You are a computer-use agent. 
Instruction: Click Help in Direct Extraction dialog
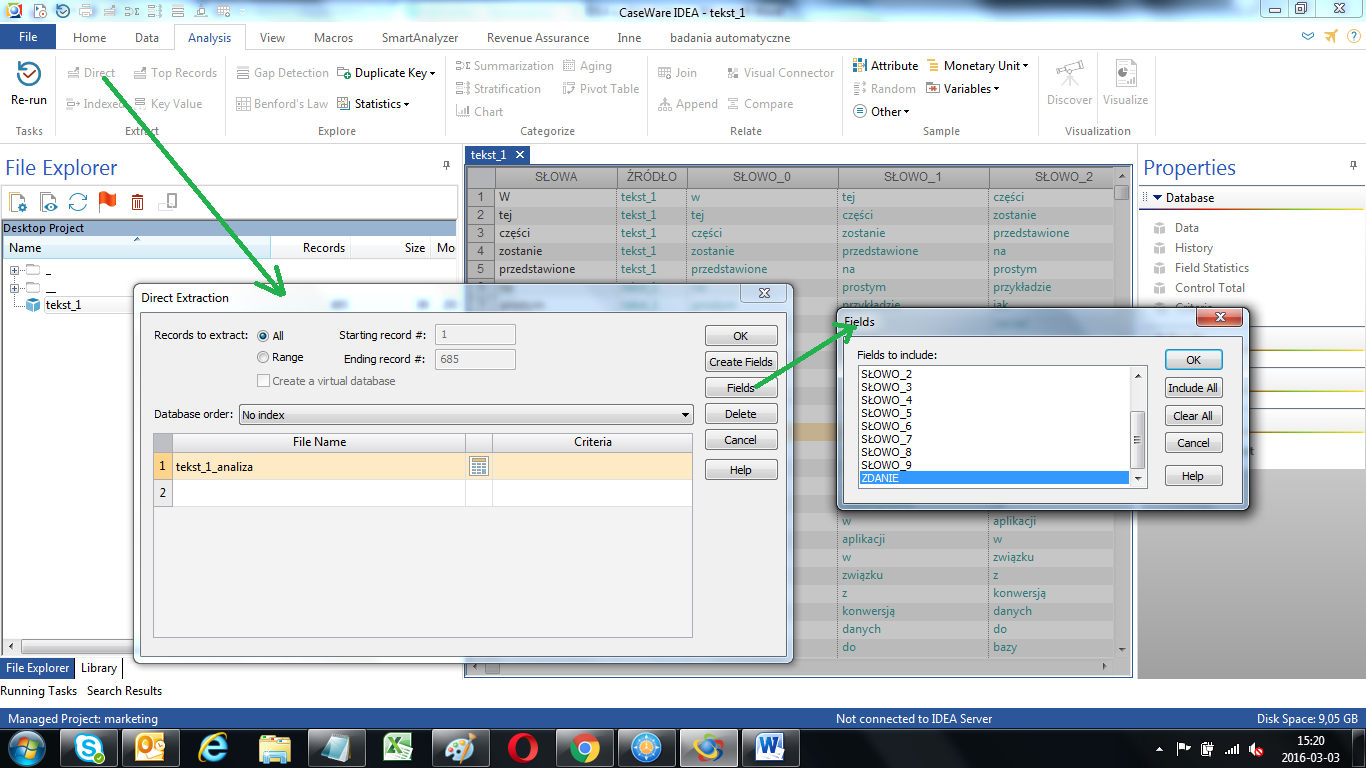(x=740, y=470)
